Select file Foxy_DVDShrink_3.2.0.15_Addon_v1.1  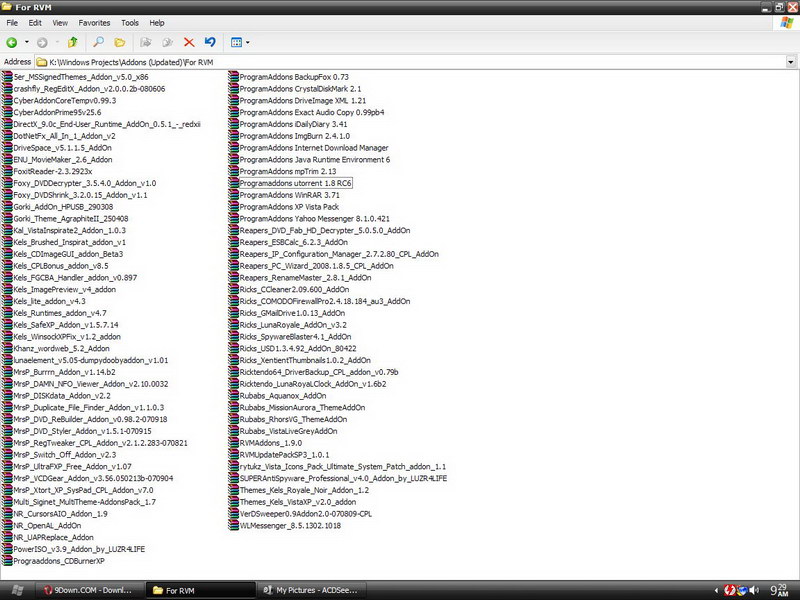[81, 195]
